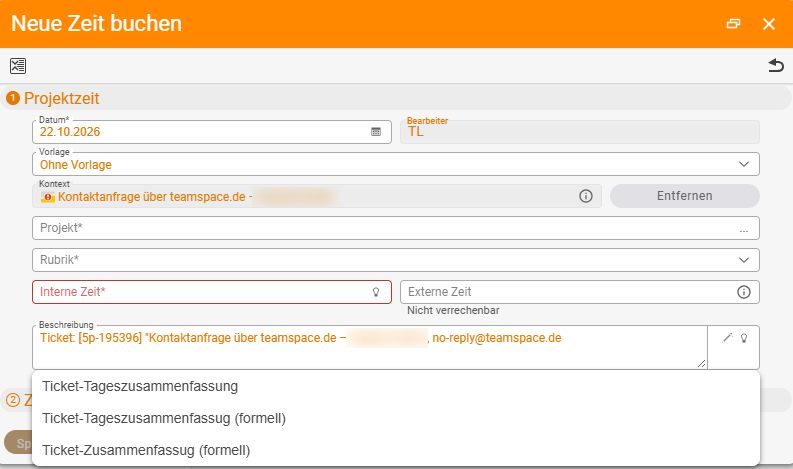Screen dimensions: 793x469
Task: Open the calendar picker in Datum field
Action: [376, 132]
